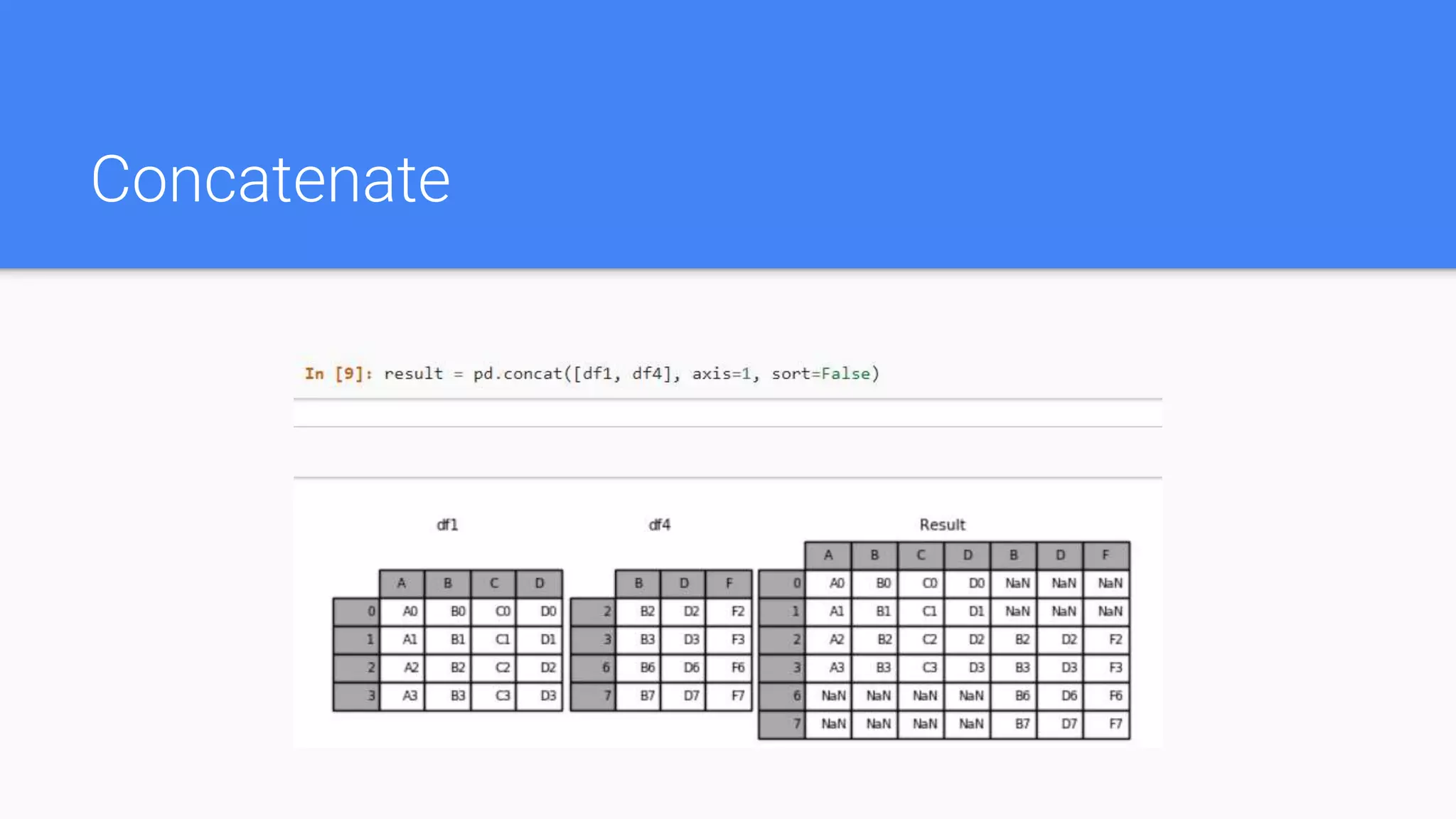This screenshot has height=819, width=1456.
Task: Click column header 'F' in Result table
Action: 1107,555
